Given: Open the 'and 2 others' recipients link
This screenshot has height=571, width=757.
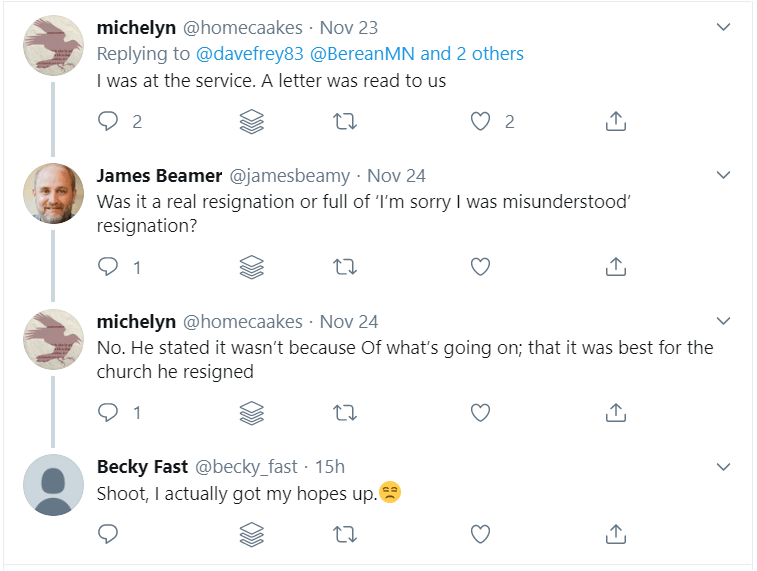Looking at the screenshot, I should (x=472, y=54).
